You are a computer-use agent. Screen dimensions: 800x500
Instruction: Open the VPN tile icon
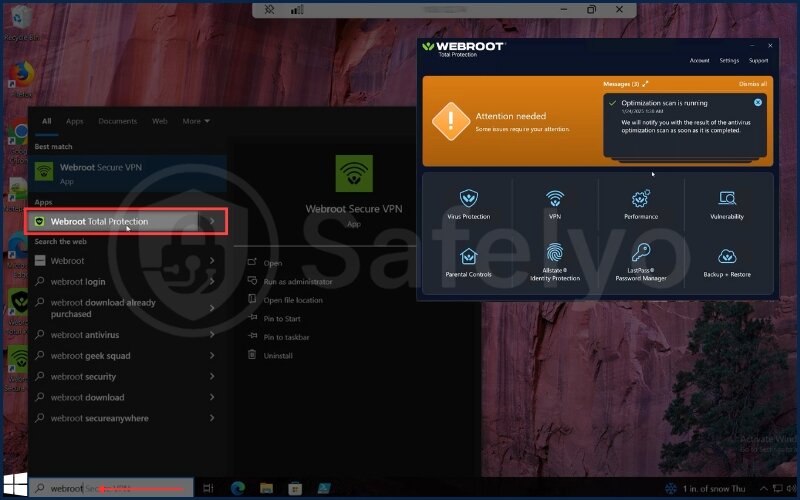click(555, 198)
